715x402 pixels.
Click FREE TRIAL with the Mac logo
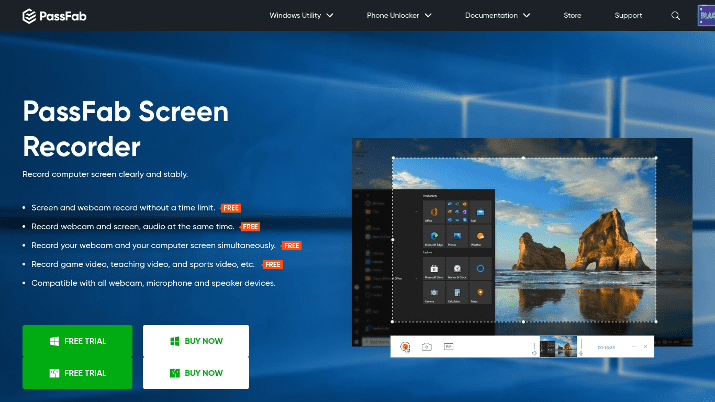click(78, 373)
